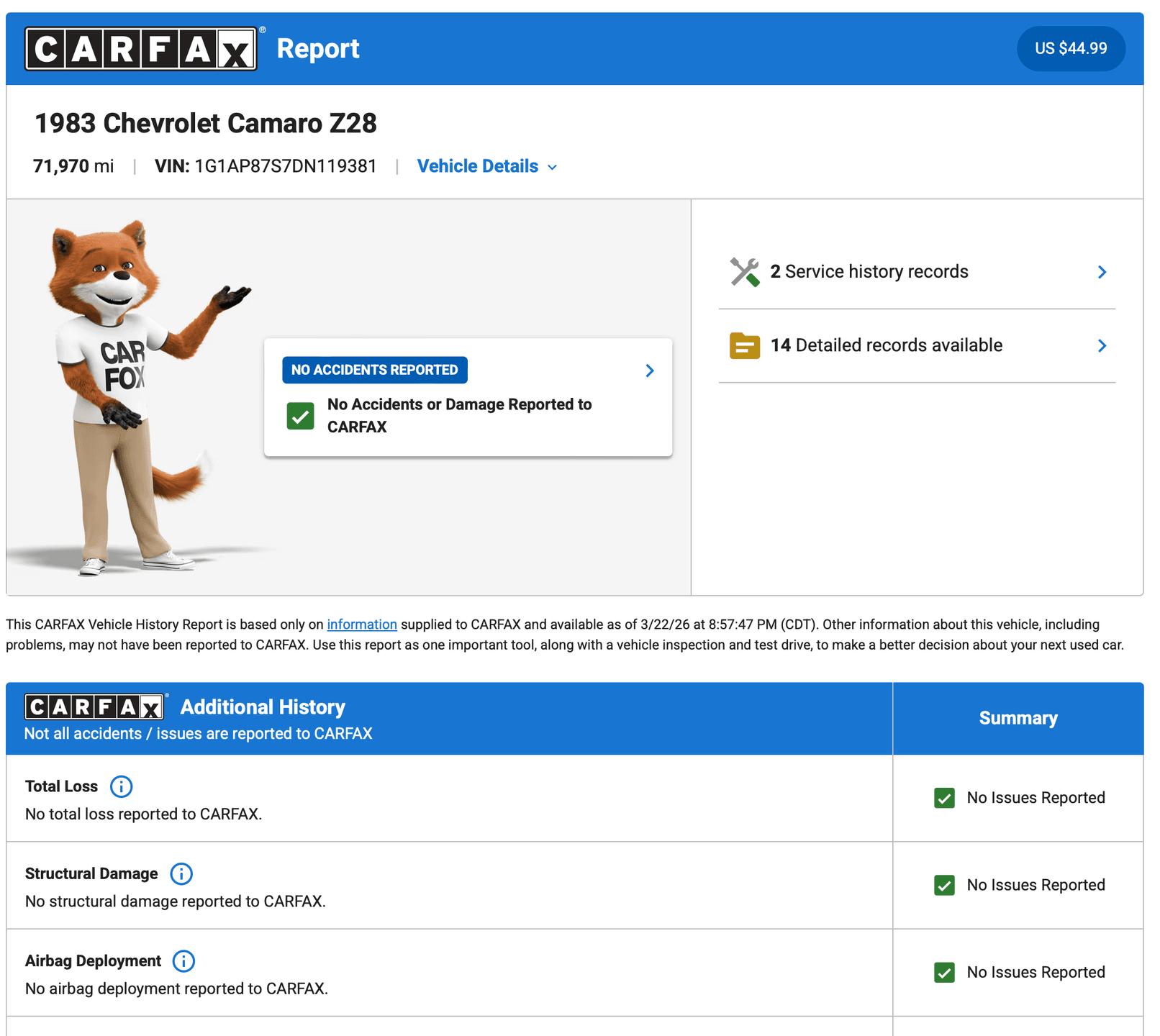This screenshot has height=1036, width=1160.
Task: Click the wrench service history icon
Action: click(x=744, y=272)
